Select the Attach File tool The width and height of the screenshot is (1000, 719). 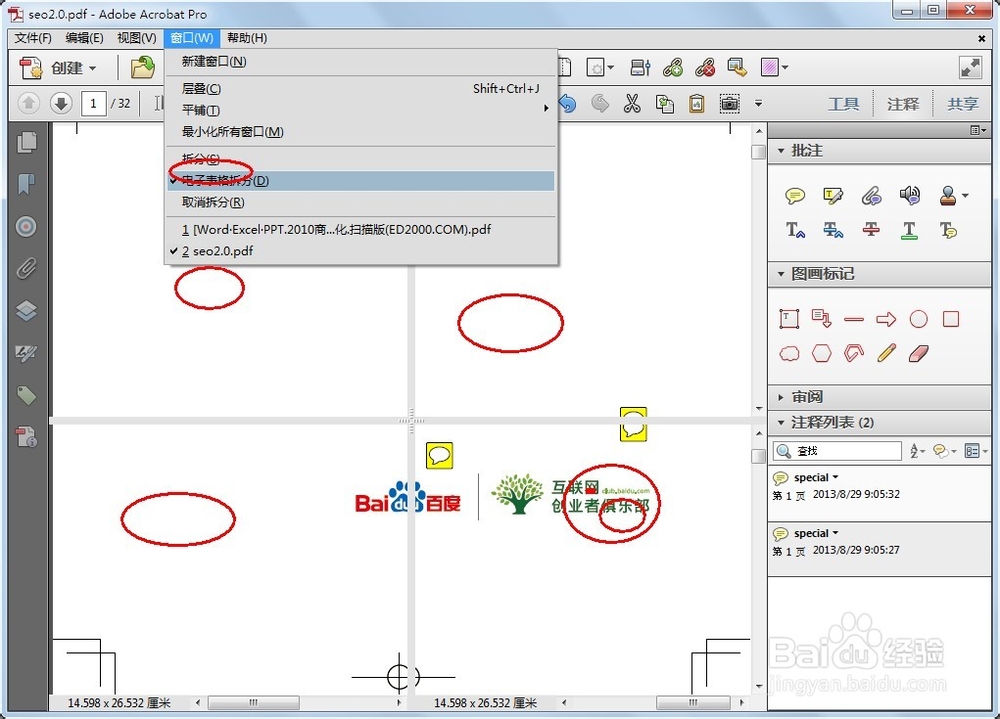(x=871, y=196)
